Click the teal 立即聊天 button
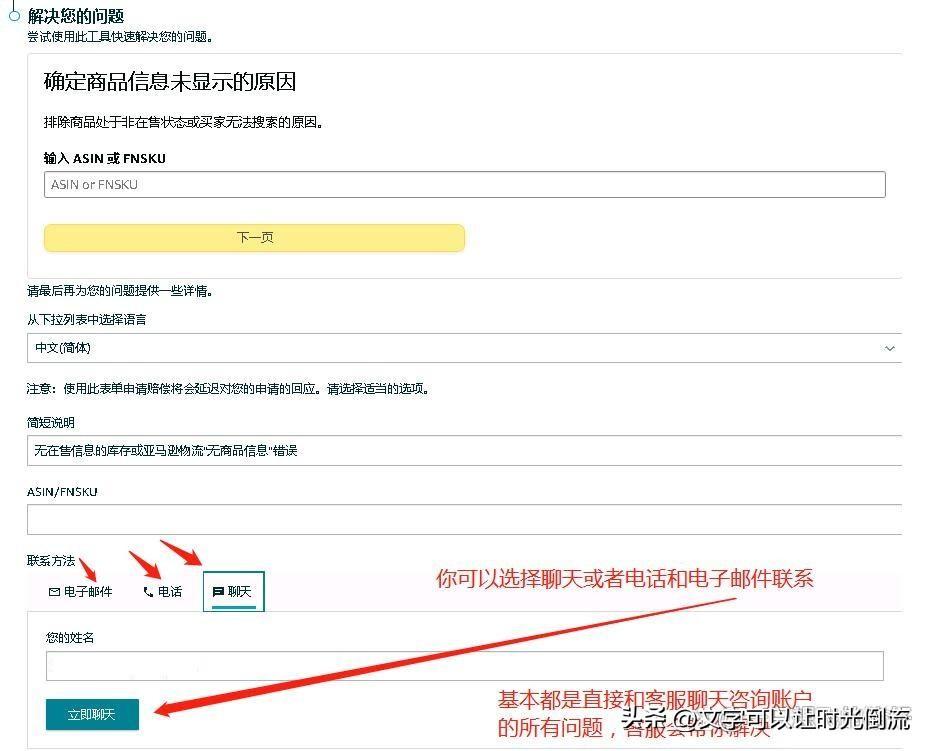This screenshot has width=931, height=751. click(x=92, y=715)
